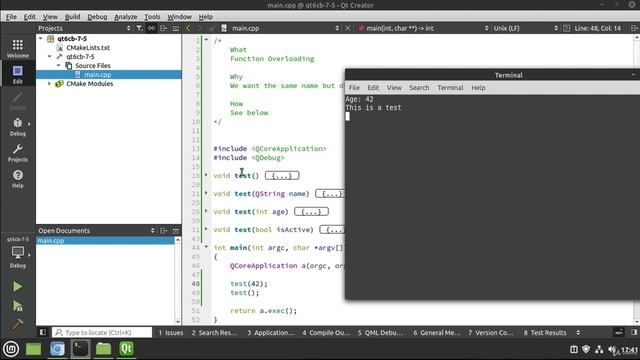Toggle the right sidebar visibility
The height and width of the screenshot is (360, 640).
634,332
